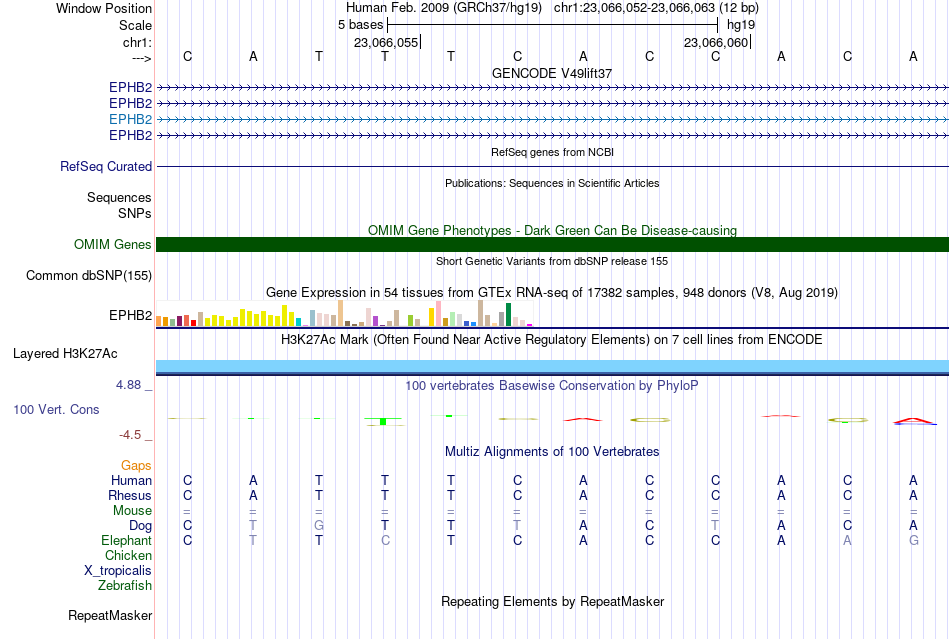Select the Zebrafish alignment row label

(x=125, y=586)
